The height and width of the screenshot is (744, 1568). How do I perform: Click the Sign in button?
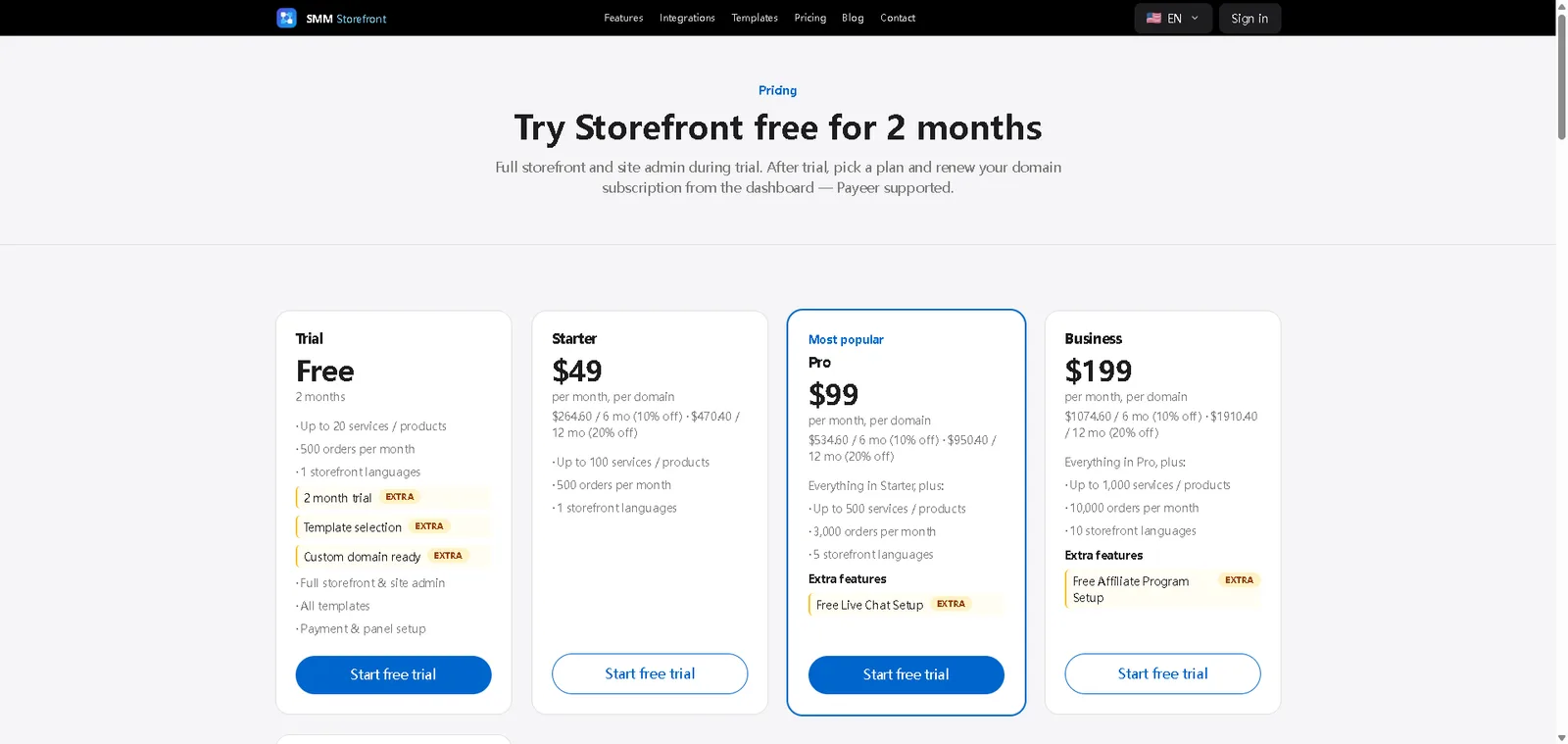[x=1249, y=19]
